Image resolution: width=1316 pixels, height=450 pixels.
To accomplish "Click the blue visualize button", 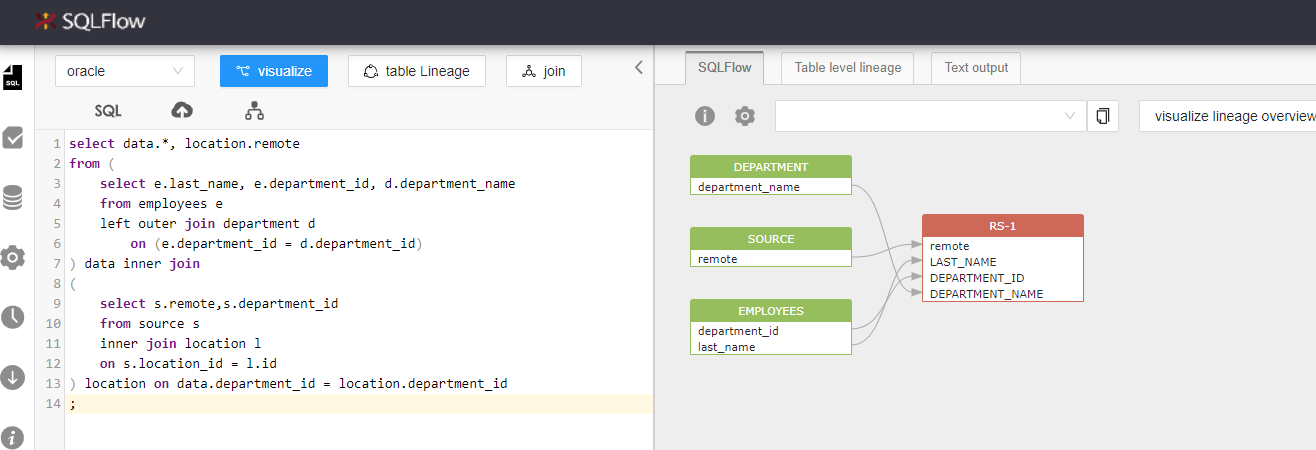I will coord(274,71).
